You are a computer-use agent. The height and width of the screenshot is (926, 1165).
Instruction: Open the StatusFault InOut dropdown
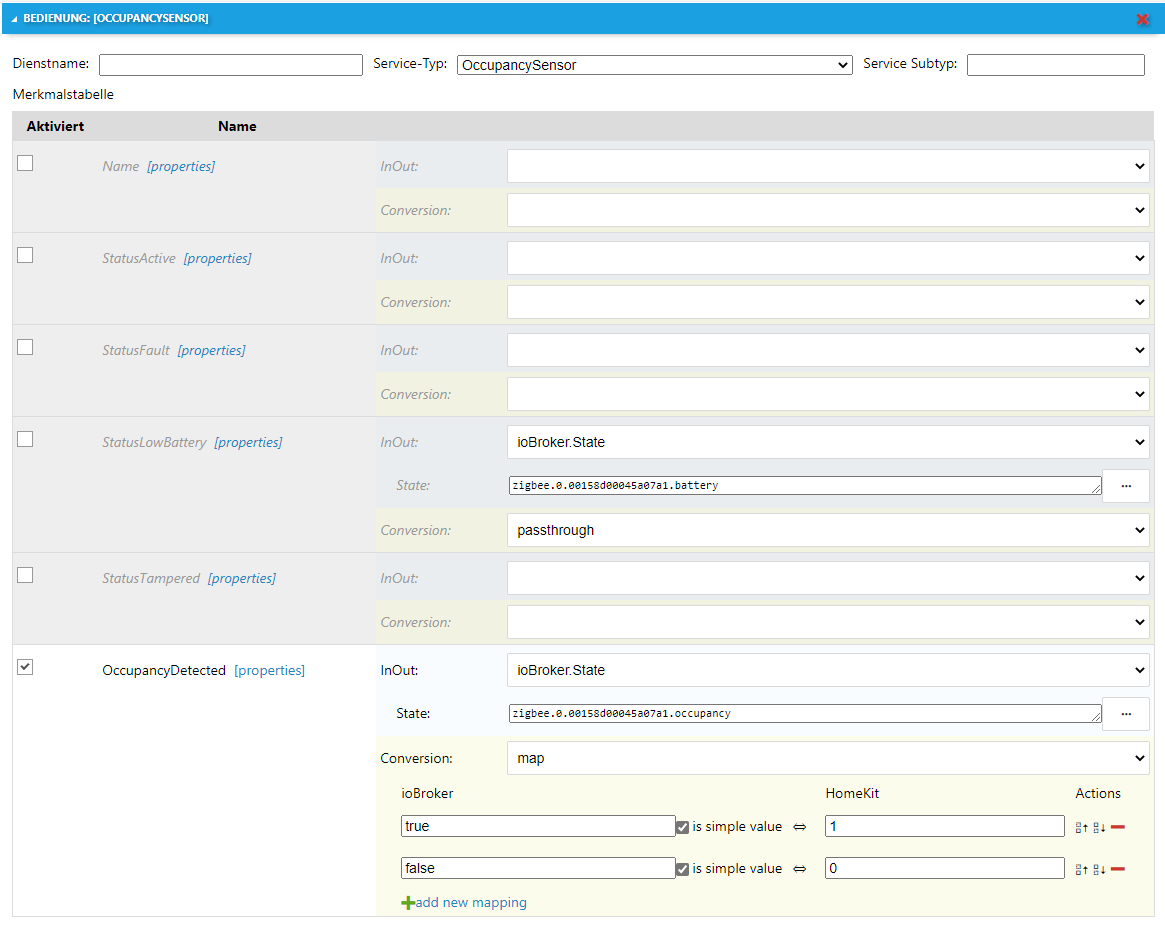click(828, 350)
